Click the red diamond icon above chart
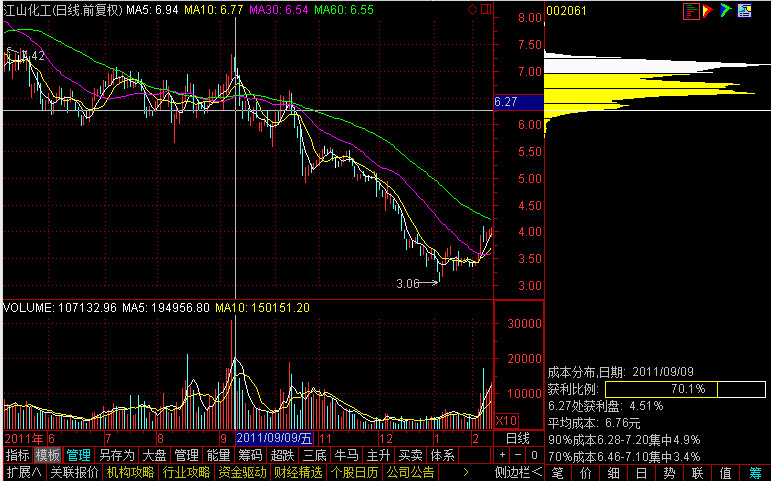 pyautogui.click(x=472, y=10)
